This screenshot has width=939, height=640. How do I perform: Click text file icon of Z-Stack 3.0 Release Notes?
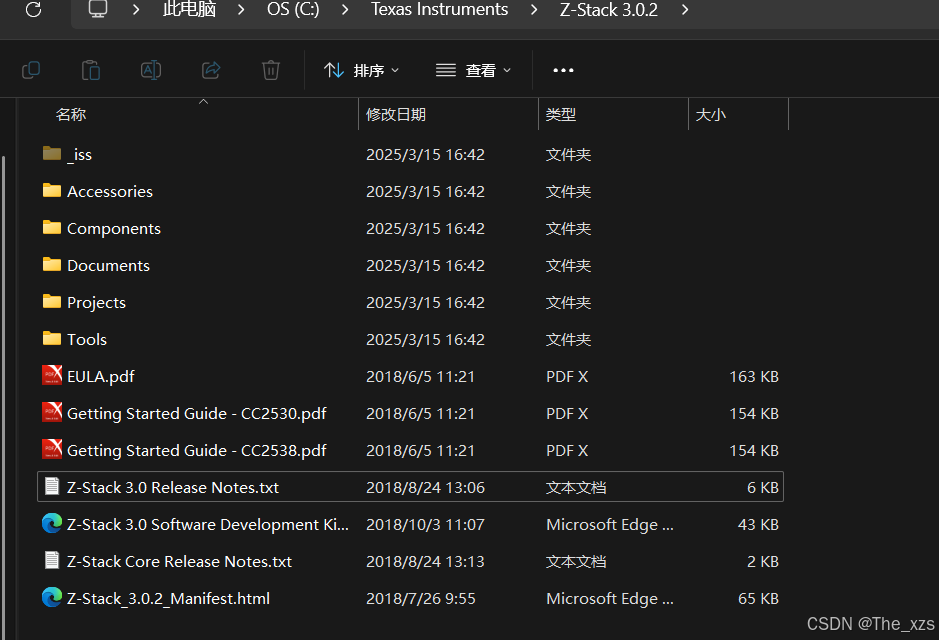click(52, 486)
